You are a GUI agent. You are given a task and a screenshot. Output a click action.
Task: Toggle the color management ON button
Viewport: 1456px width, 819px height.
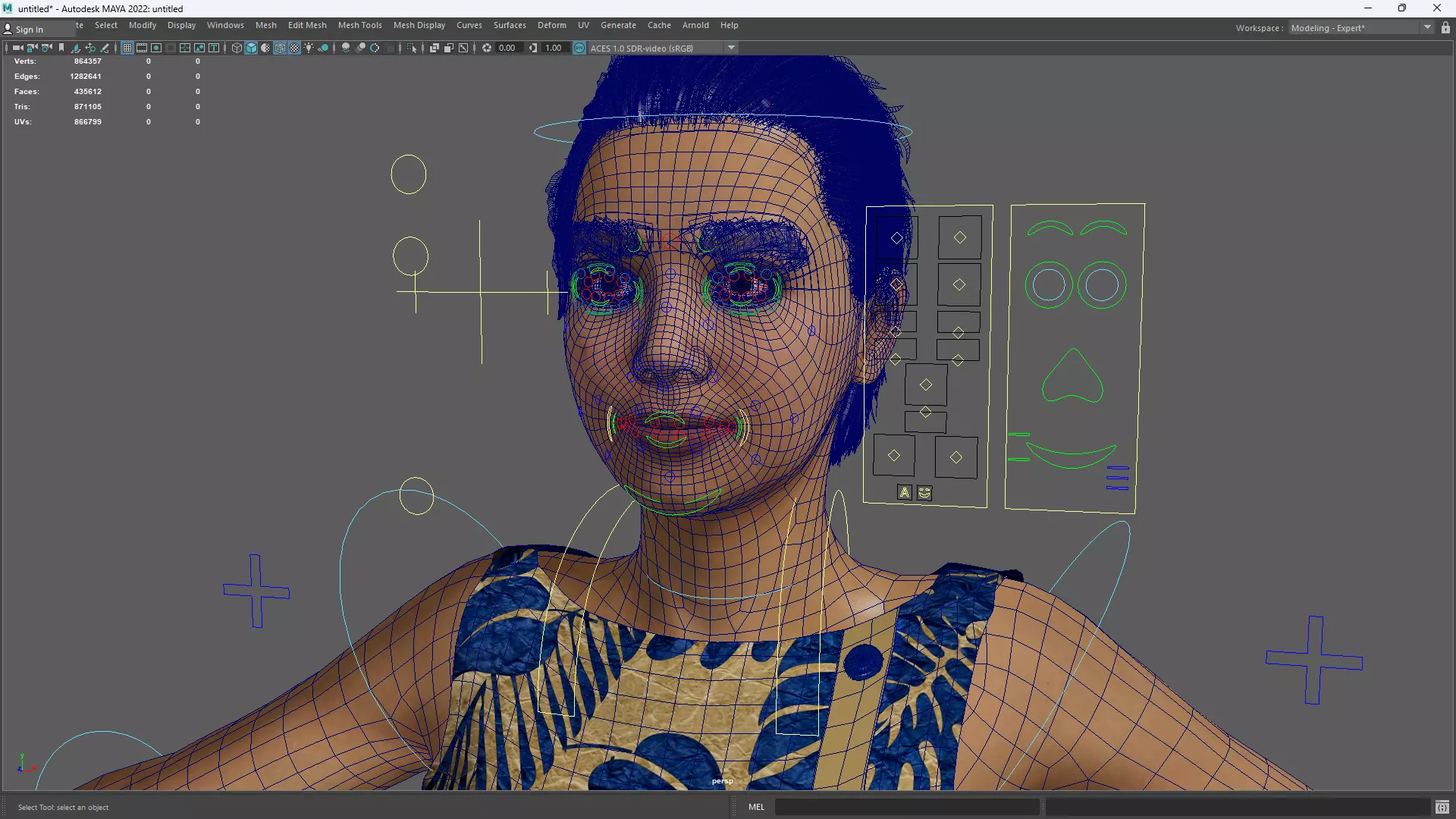[579, 48]
